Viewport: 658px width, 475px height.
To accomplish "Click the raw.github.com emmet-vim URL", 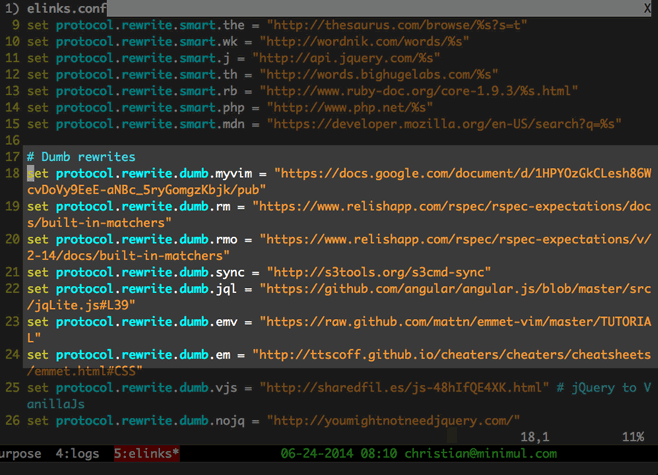I will click(x=455, y=322).
